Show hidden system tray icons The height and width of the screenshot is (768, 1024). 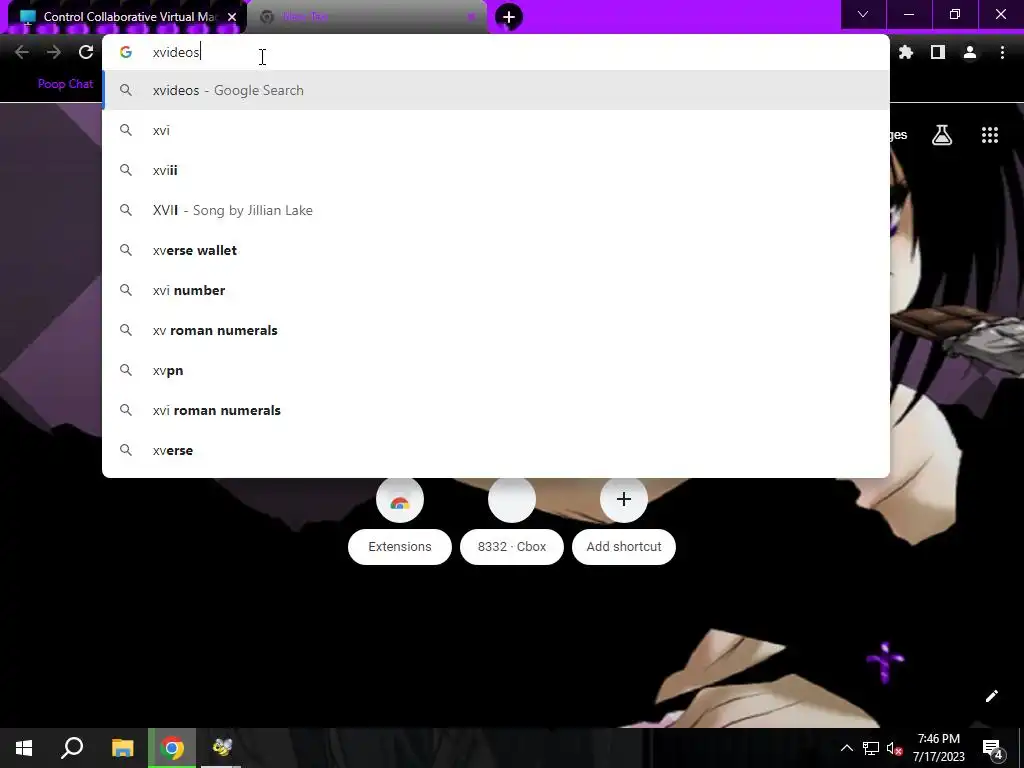coord(846,748)
